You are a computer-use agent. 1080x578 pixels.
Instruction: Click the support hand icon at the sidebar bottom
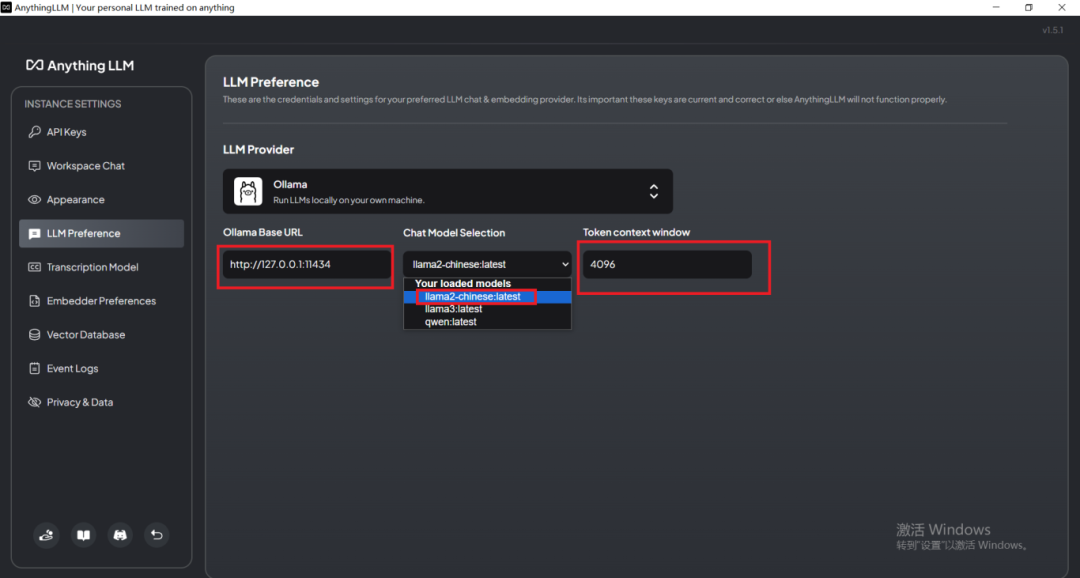pyautogui.click(x=46, y=535)
